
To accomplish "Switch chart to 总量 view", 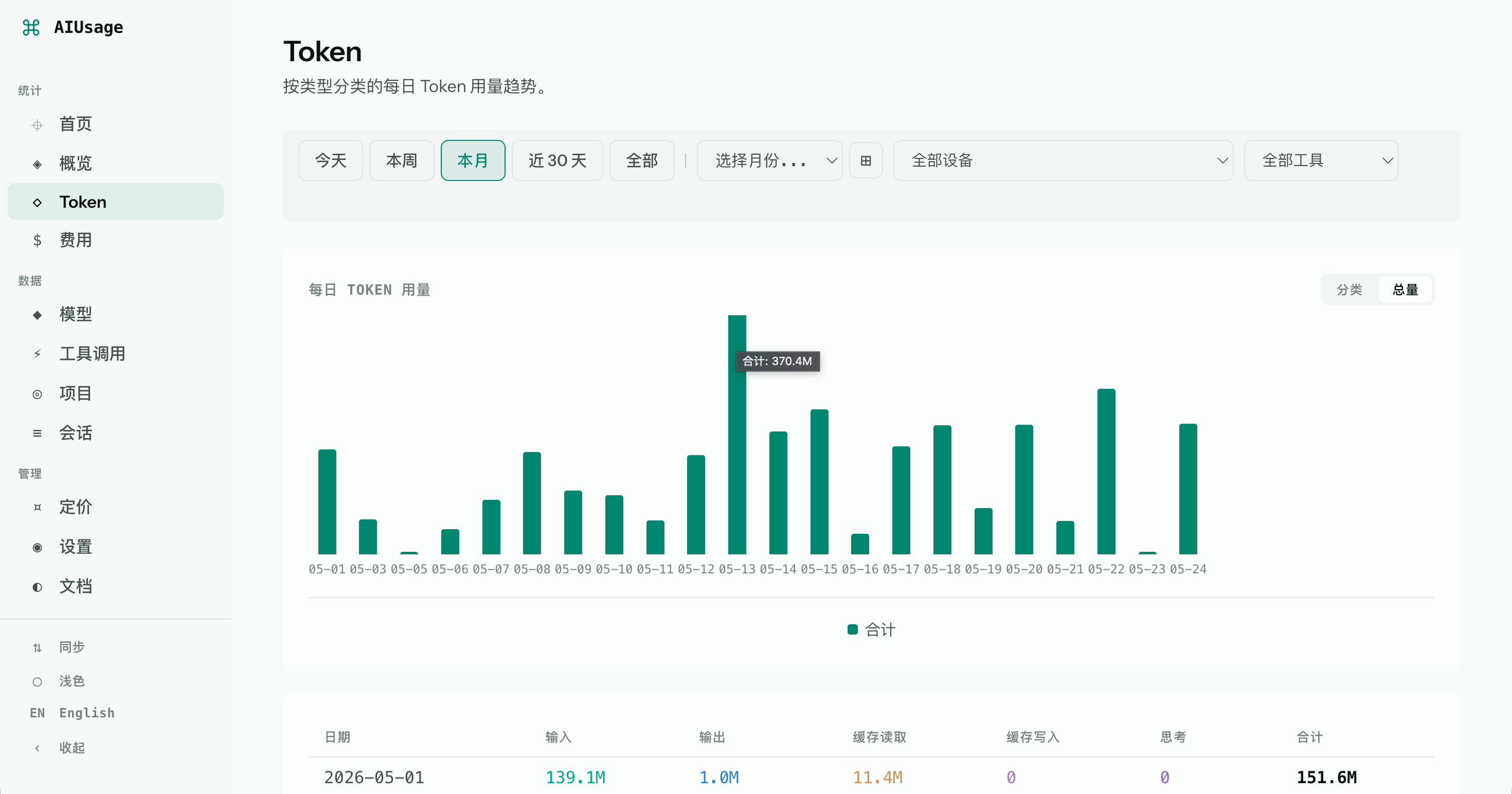I will (1405, 290).
